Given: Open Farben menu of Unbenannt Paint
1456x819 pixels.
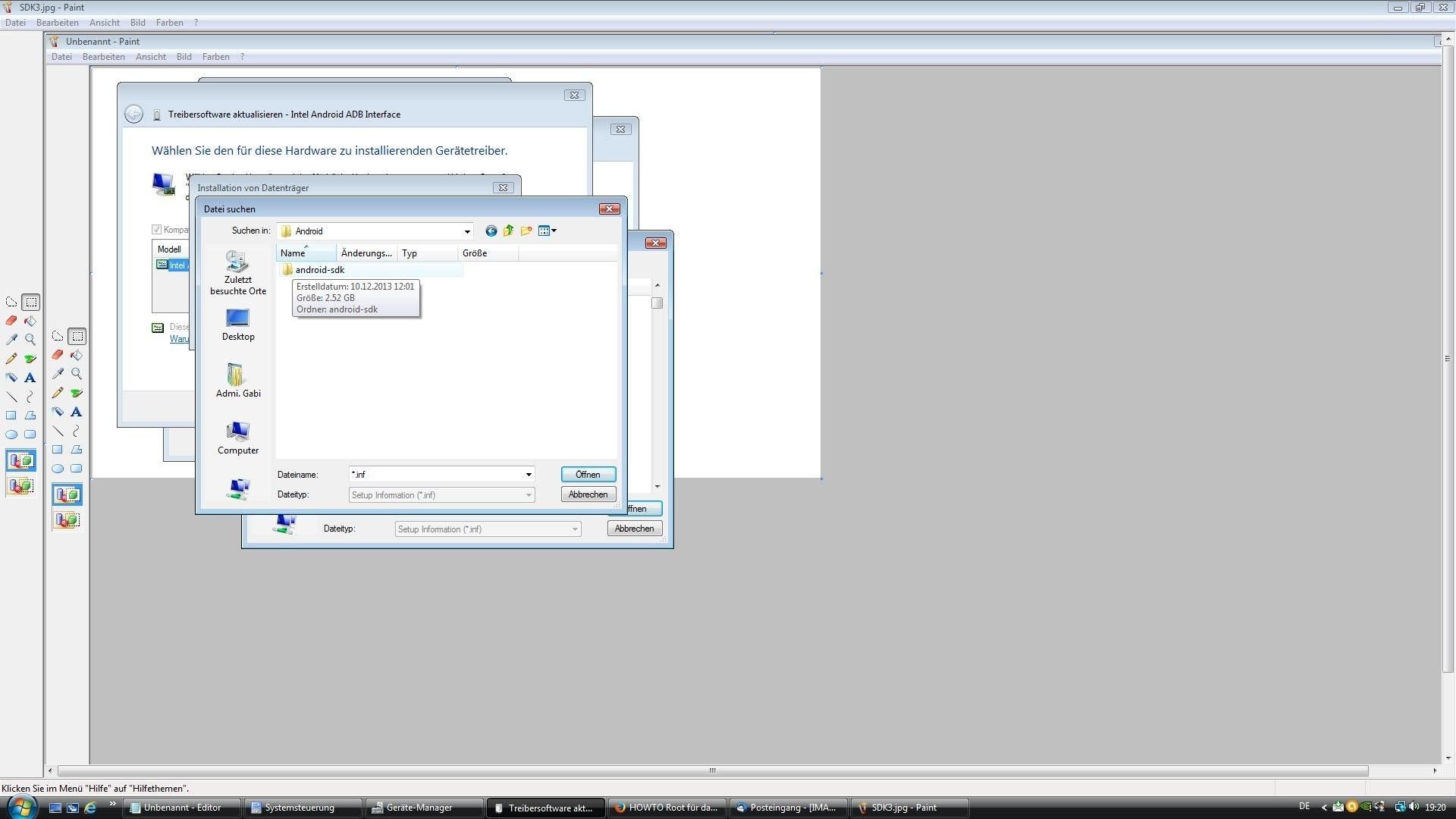Looking at the screenshot, I should click(x=216, y=57).
